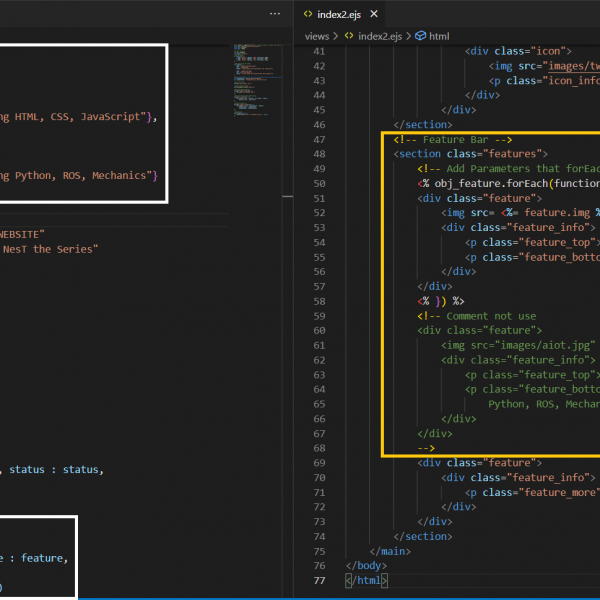Open the views folder breadcrumb
This screenshot has width=600, height=600.
click(317, 35)
